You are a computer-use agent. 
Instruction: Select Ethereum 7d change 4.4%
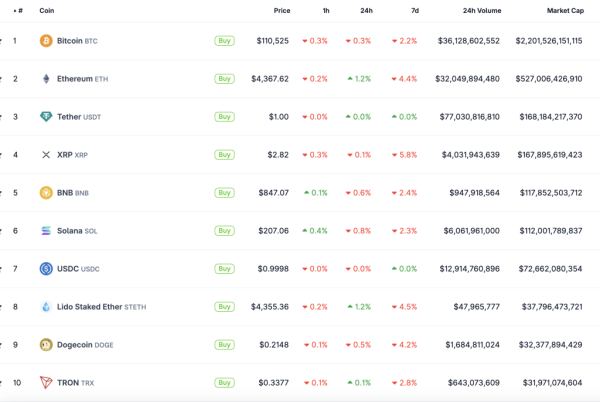tap(404, 79)
